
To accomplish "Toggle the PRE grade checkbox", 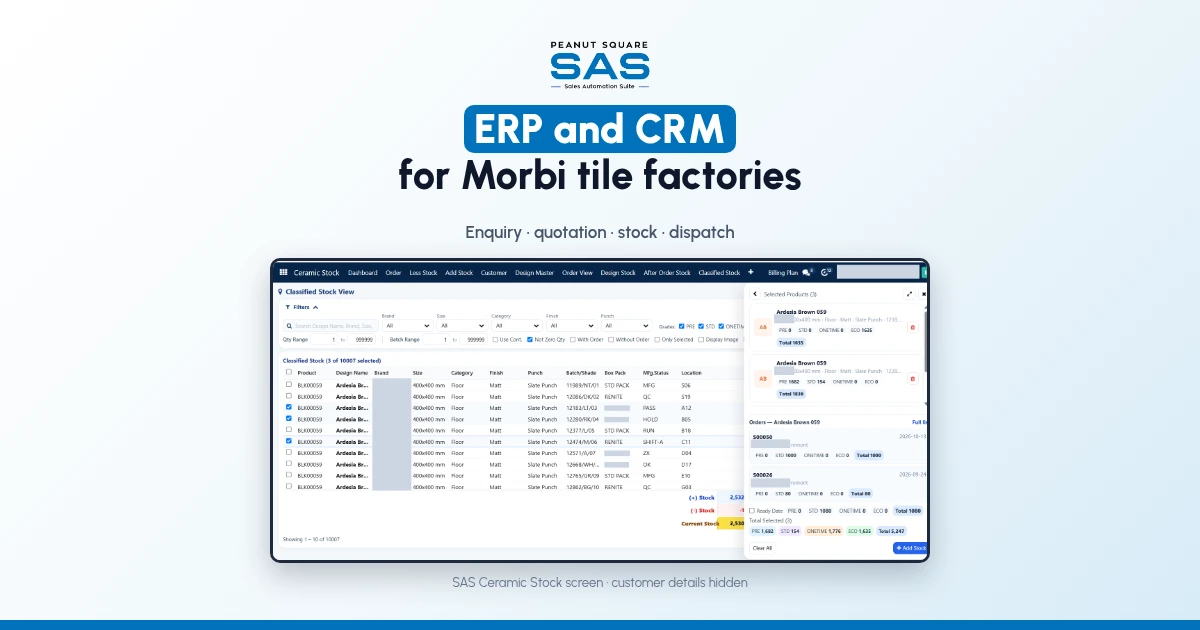I will (x=682, y=326).
